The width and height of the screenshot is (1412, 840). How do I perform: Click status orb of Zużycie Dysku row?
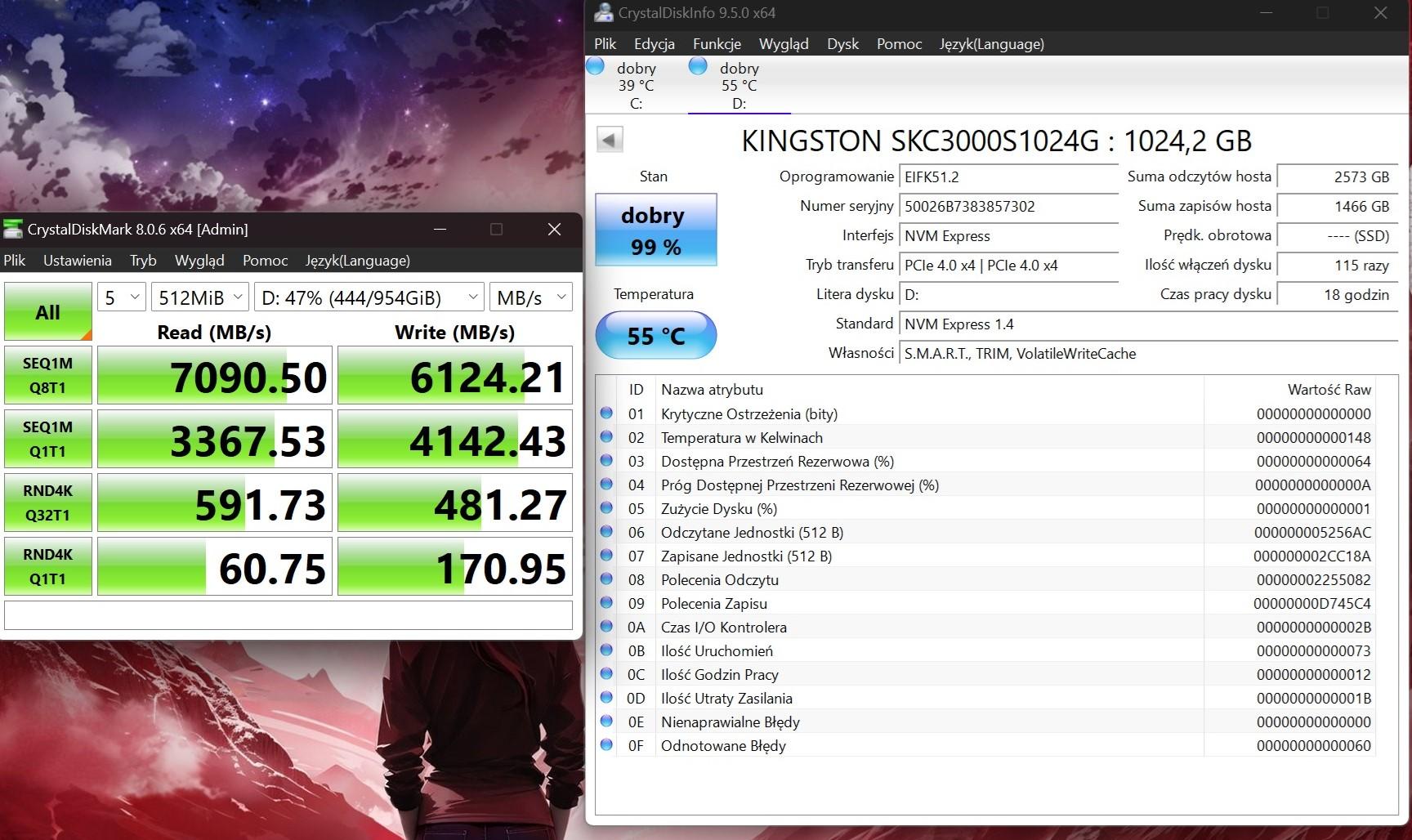click(606, 508)
